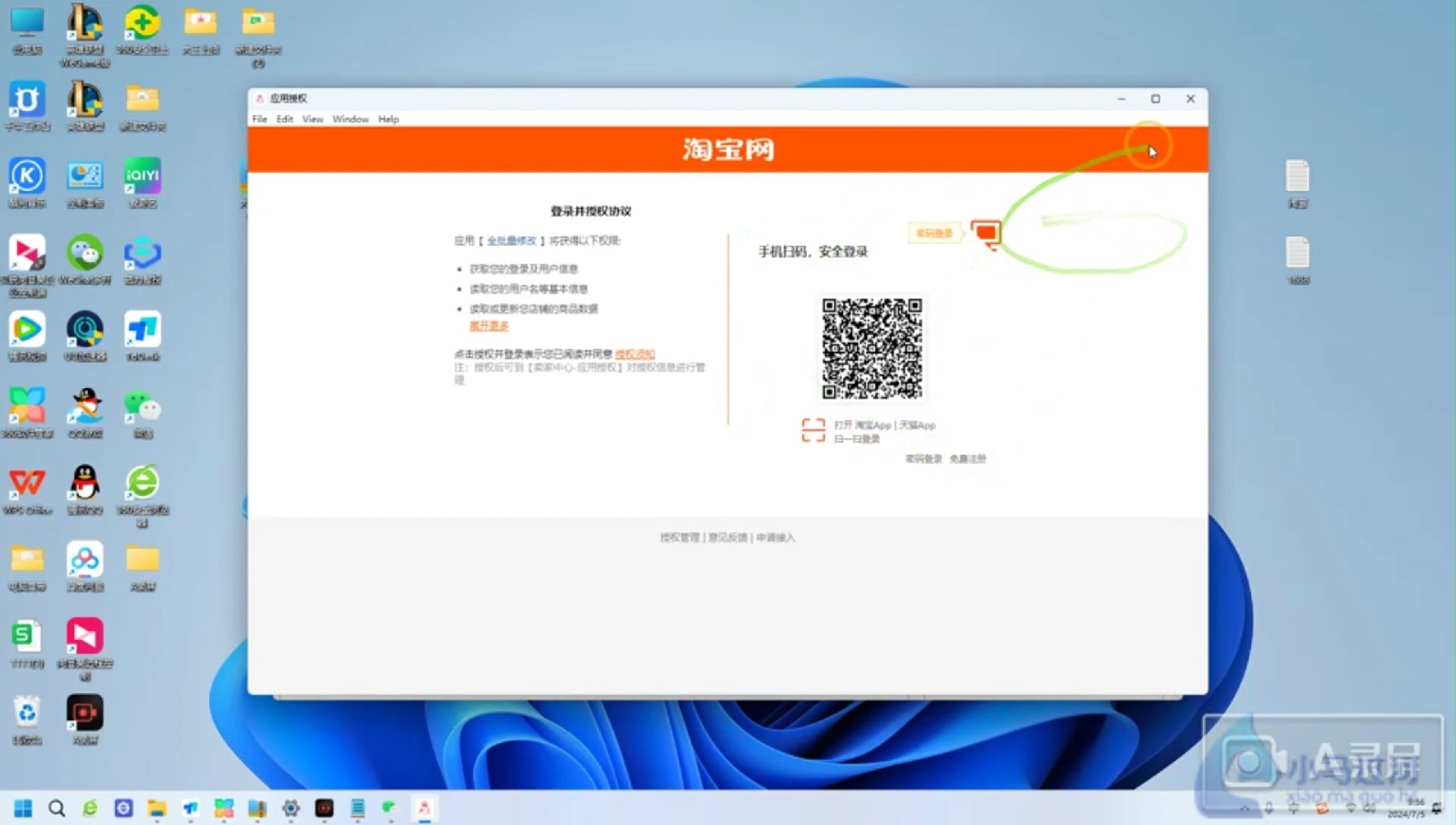Select the QQ penguin desktop icon

(85, 490)
